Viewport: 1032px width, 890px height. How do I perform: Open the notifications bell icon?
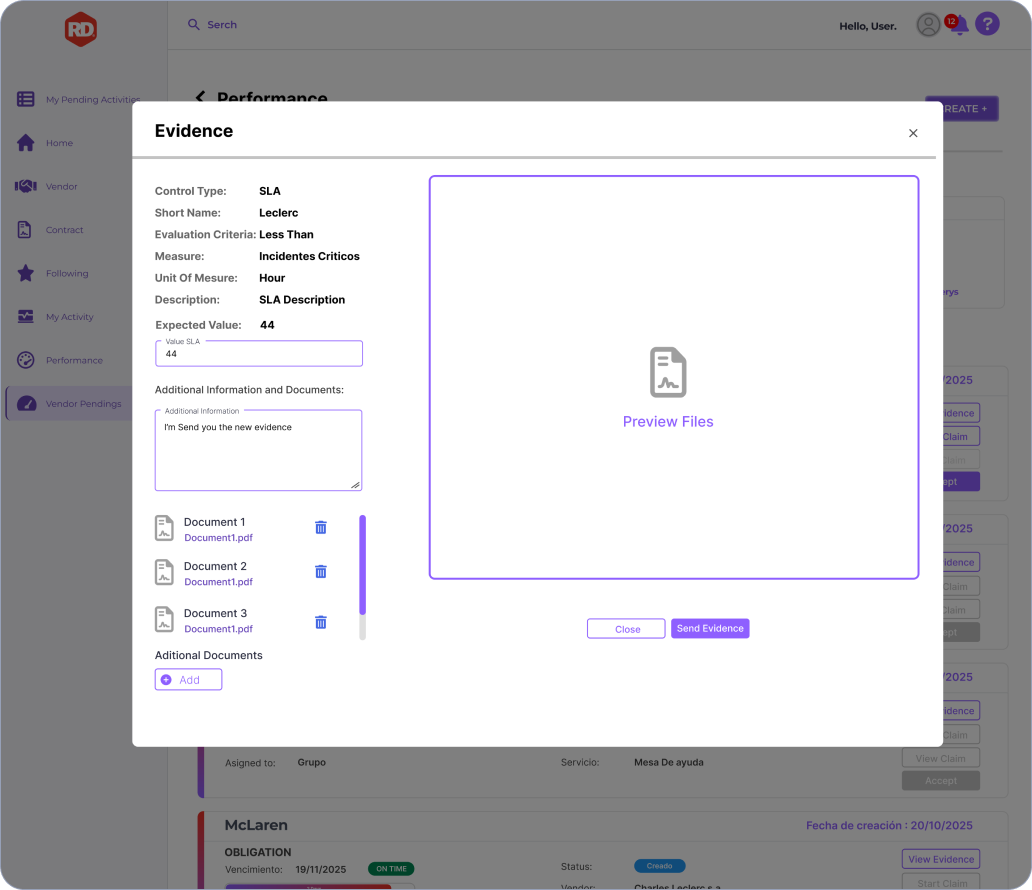point(960,25)
